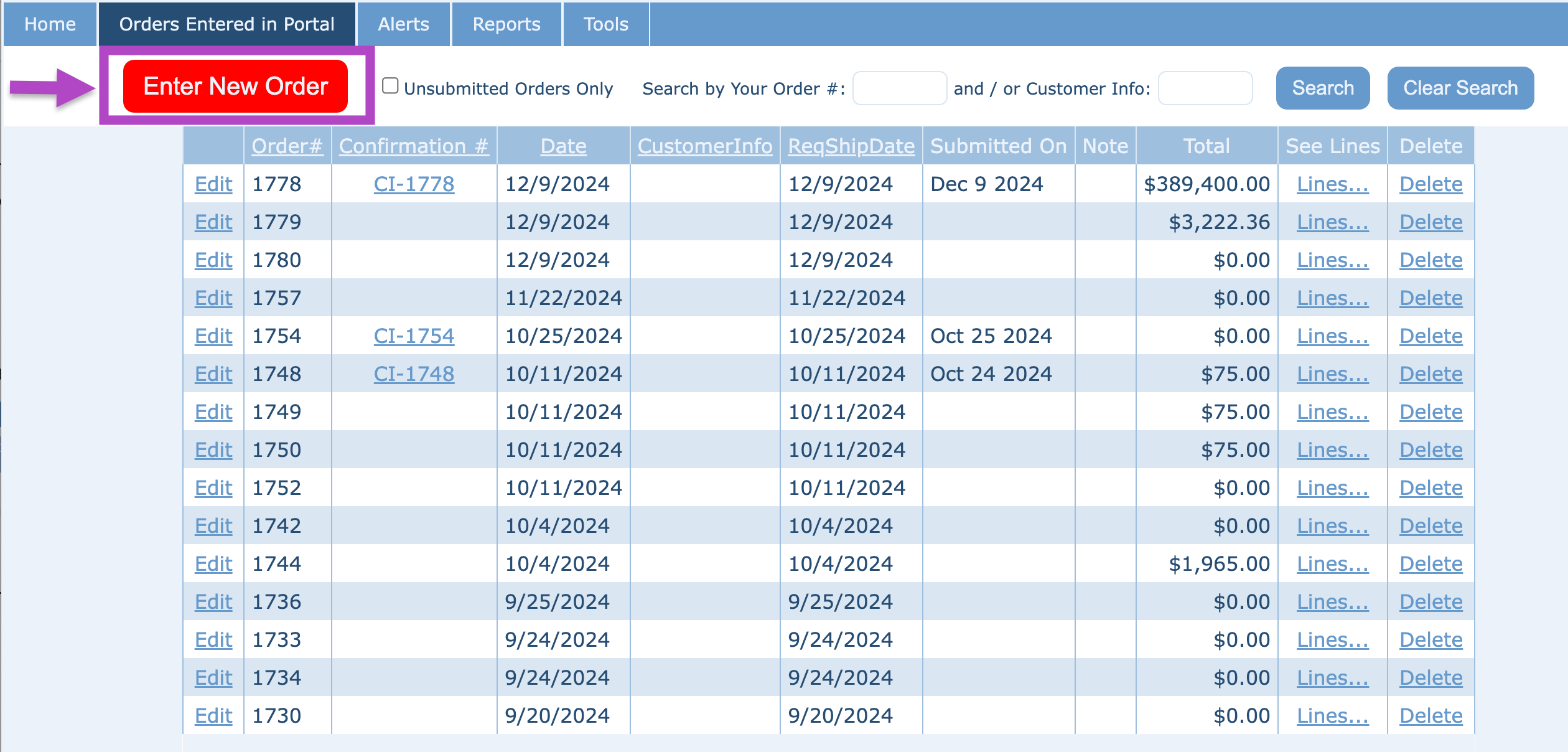Sort the table by ReqShipDate header
The height and width of the screenshot is (752, 1568).
[x=851, y=146]
